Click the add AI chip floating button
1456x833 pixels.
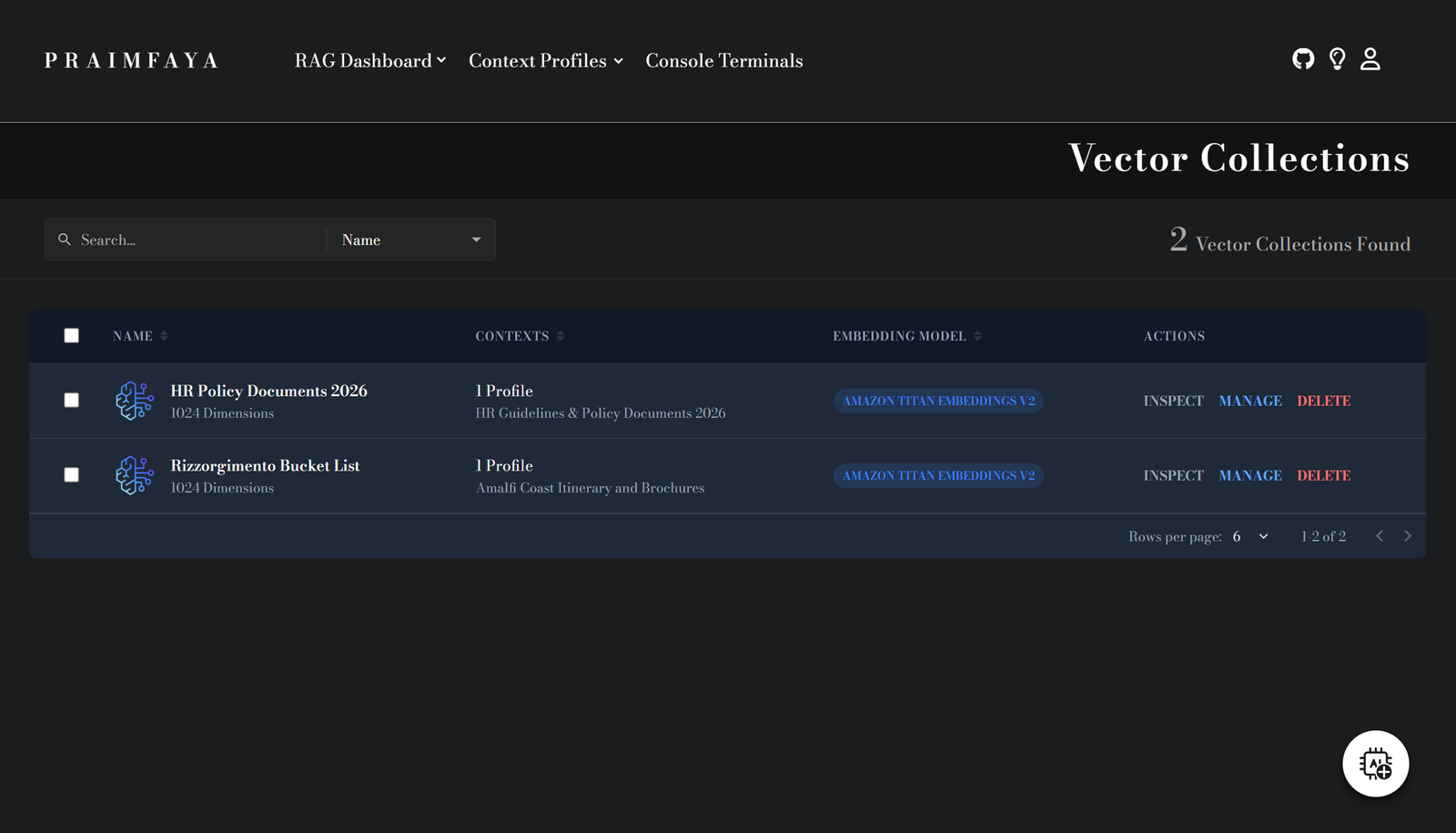[x=1376, y=764]
